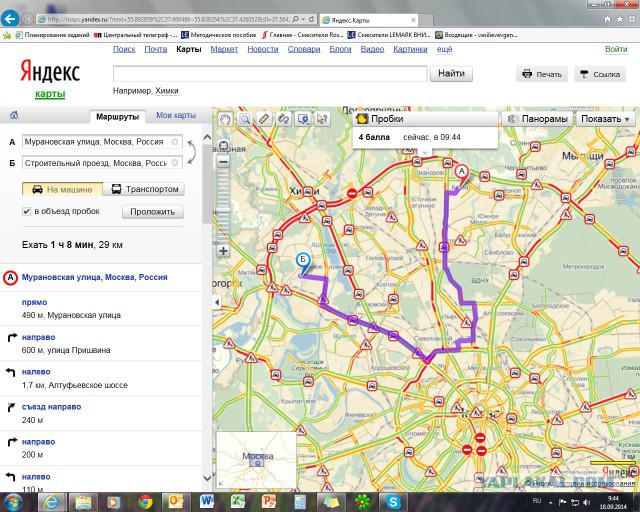Click the route panel vertical scrollbar
Image resolution: width=640 pixels, height=512 pixels.
[x=207, y=184]
